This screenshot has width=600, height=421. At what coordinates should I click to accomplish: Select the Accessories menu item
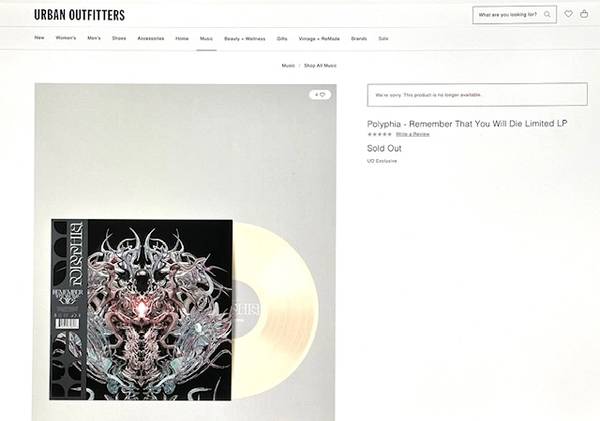pos(151,39)
